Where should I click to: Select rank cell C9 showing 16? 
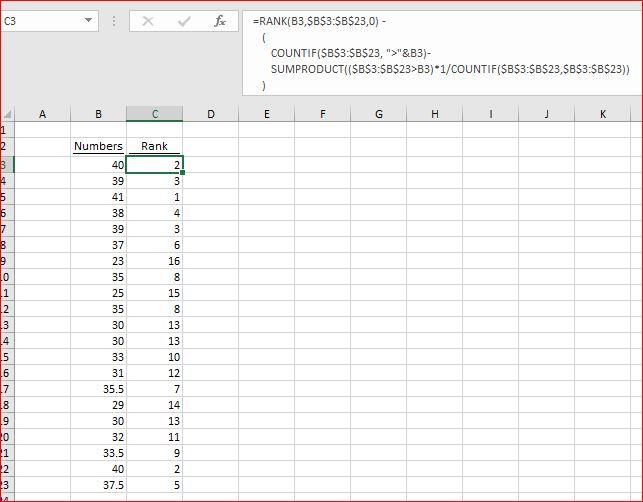[155, 261]
